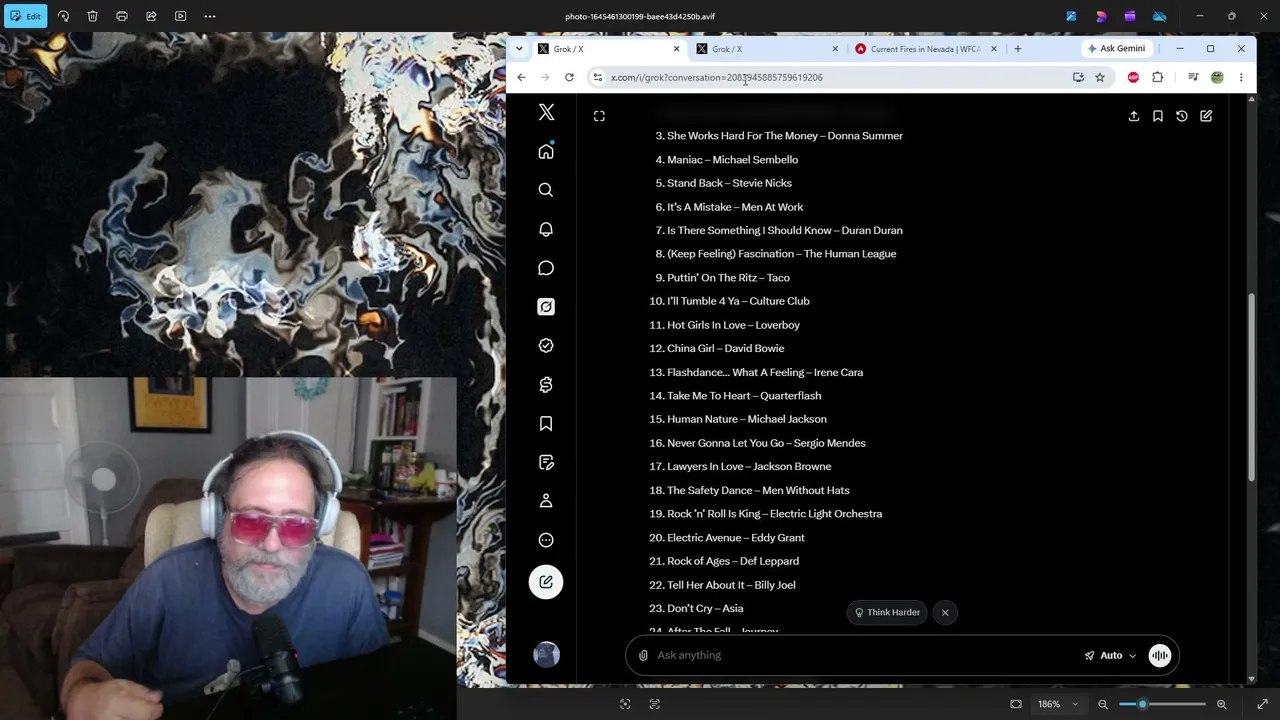This screenshot has width=1280, height=720.
Task: Install app icon in address bar
Action: 1078,77
